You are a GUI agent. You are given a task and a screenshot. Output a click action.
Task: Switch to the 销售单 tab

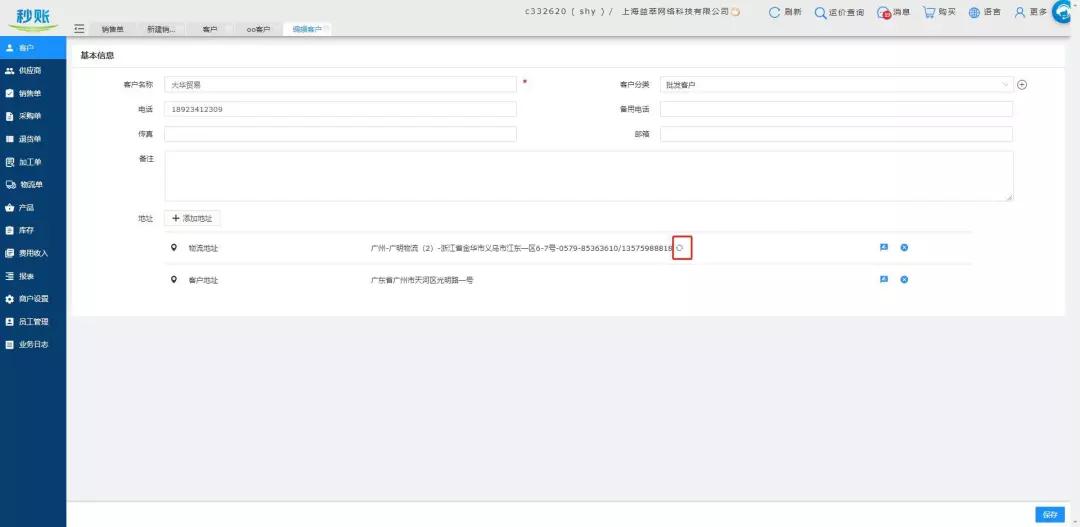[x=112, y=30]
